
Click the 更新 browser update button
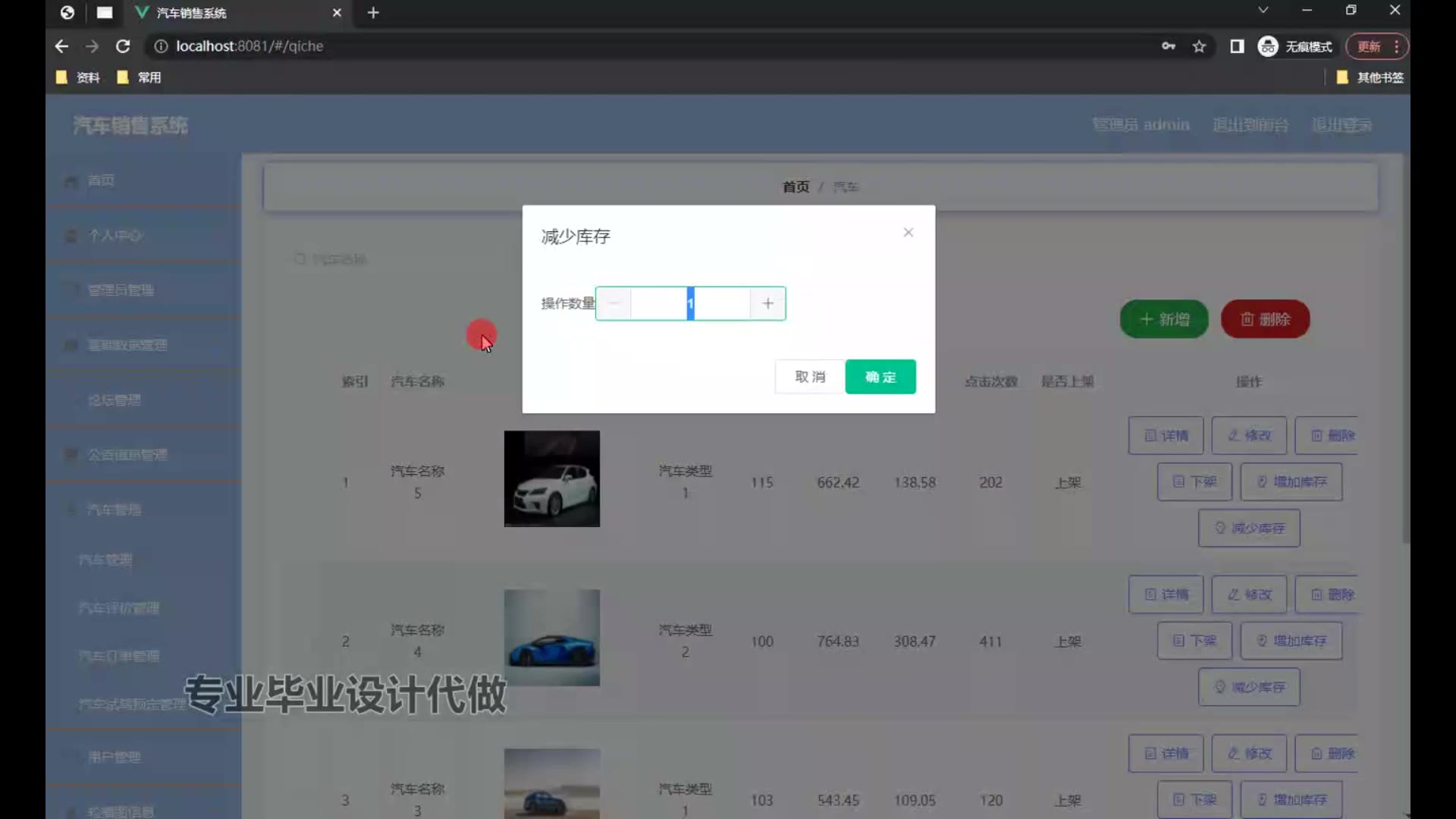[x=1369, y=46]
